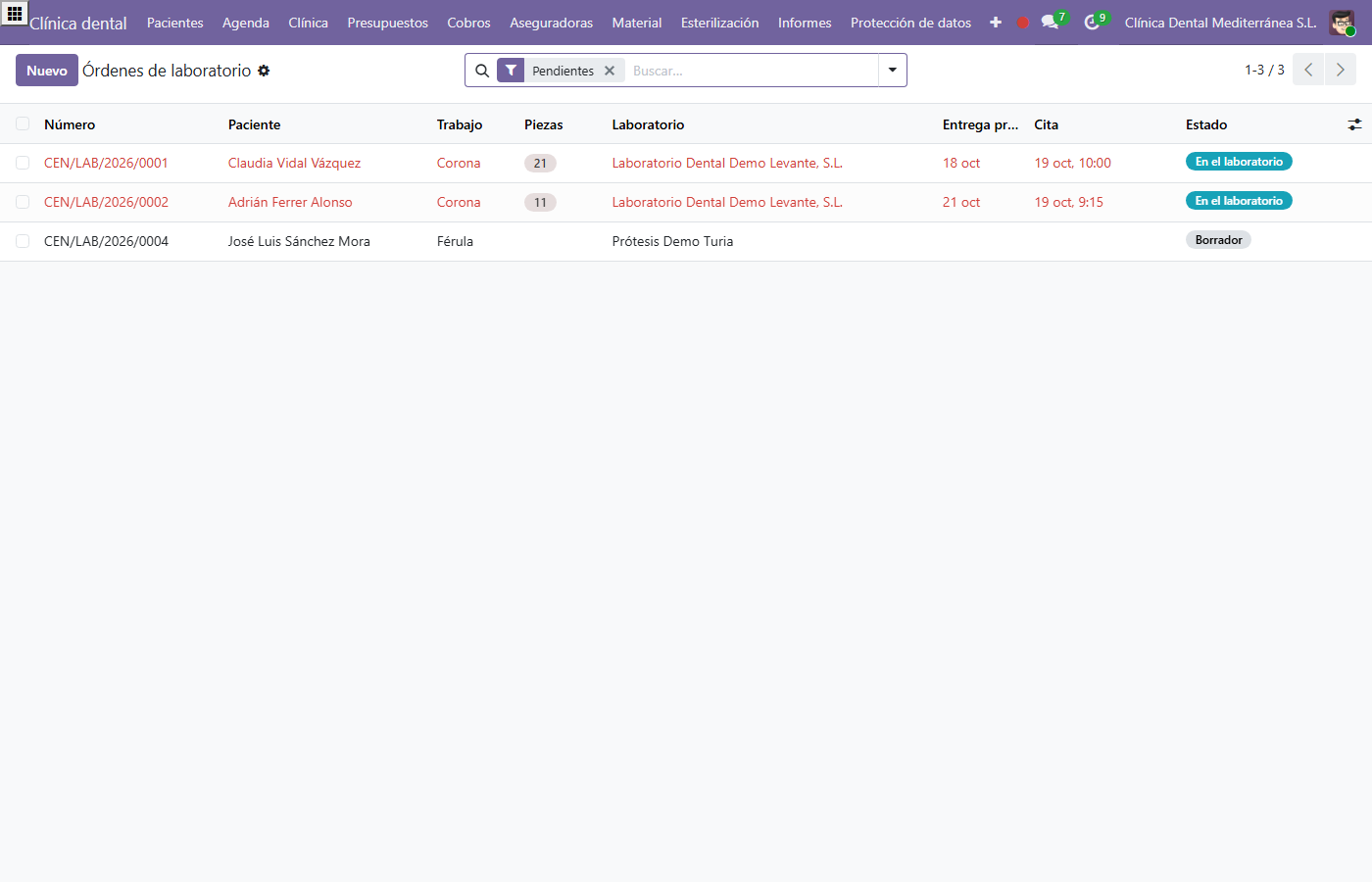Open the company switcher Clínica Dental Mediterránea S.L.
This screenshot has height=882, width=1372.
(1220, 23)
